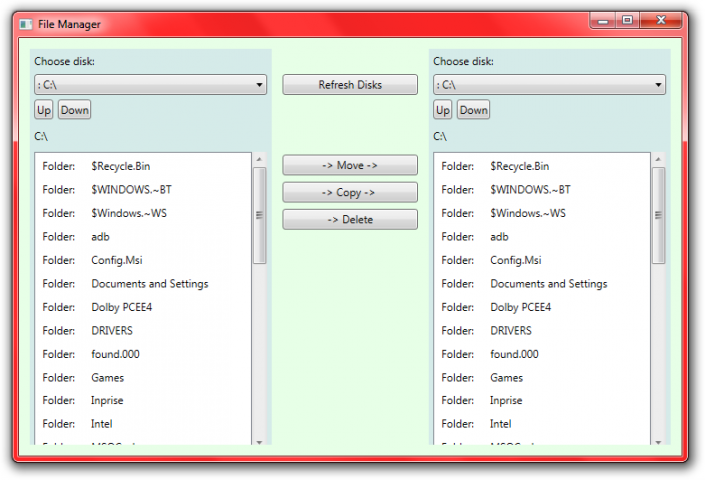Select found.000 in right list

coord(542,354)
